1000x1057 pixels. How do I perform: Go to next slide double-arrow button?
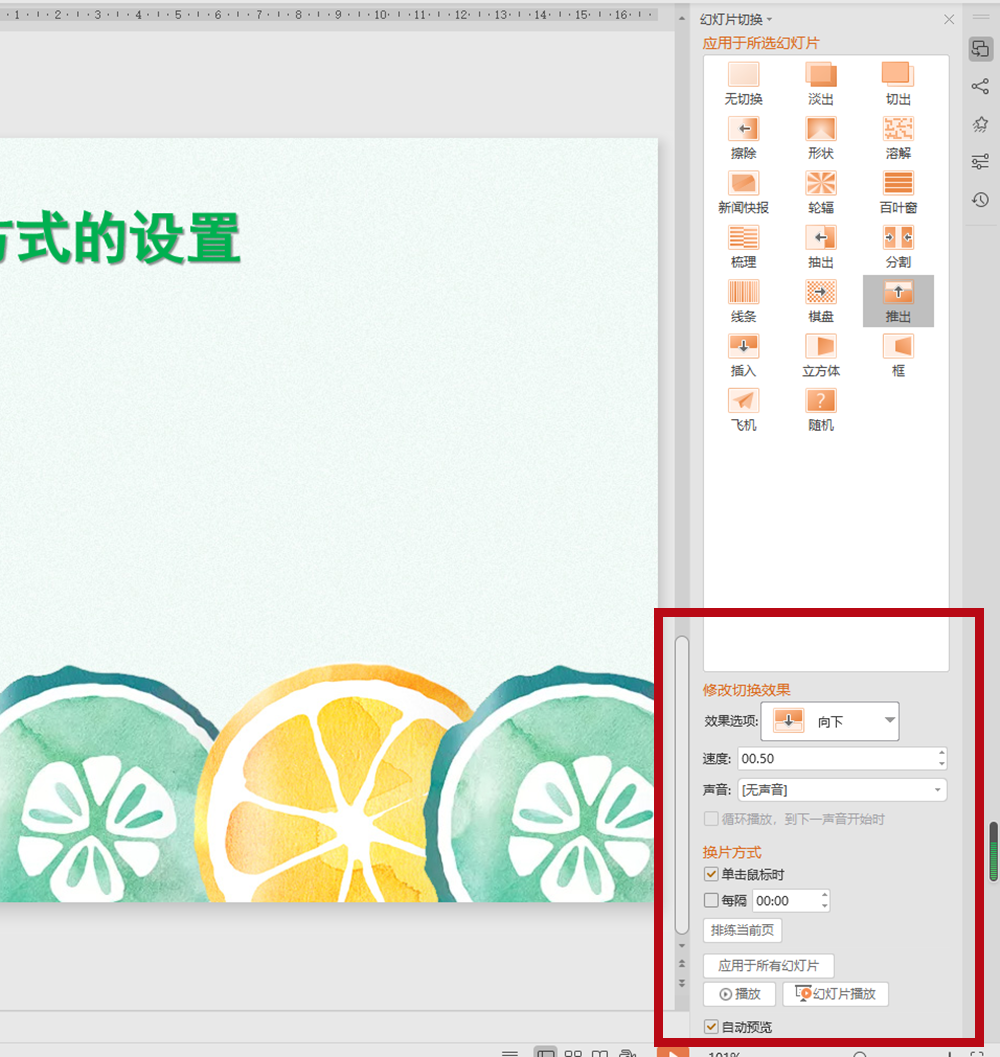[x=682, y=983]
